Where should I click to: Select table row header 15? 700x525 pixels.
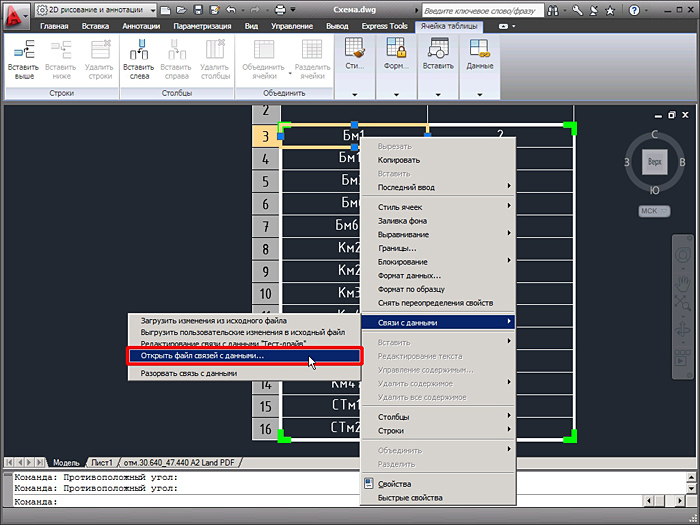pos(265,406)
